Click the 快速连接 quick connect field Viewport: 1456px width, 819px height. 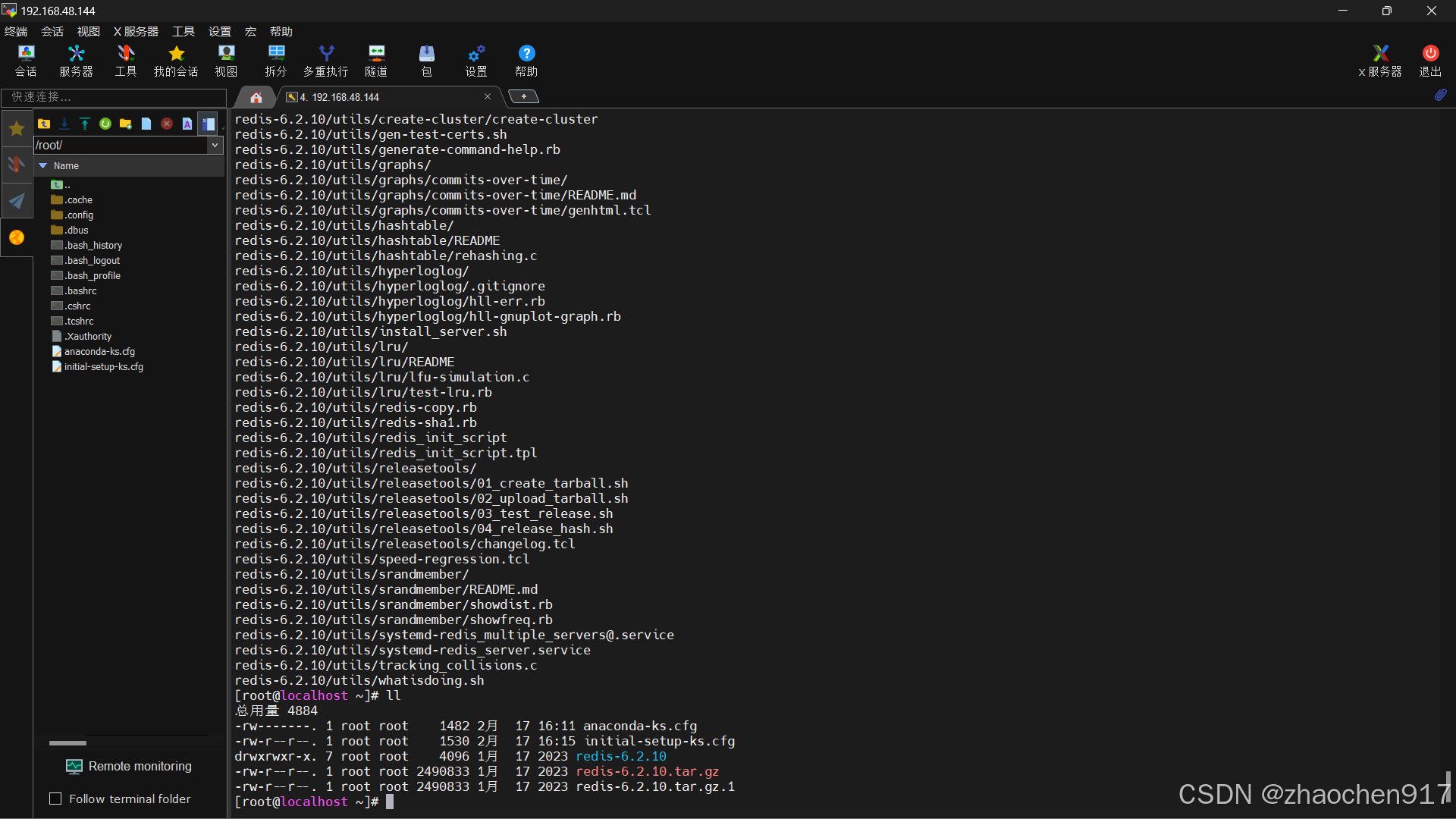pos(114,97)
